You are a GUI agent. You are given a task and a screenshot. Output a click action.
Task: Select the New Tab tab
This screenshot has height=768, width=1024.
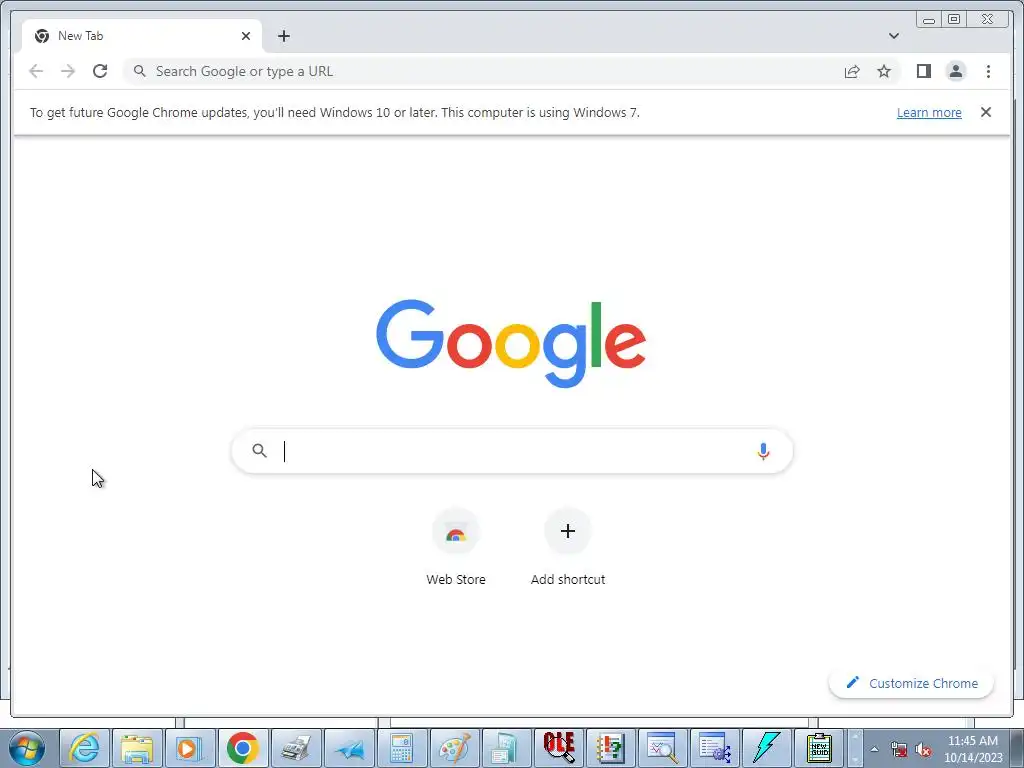point(142,36)
